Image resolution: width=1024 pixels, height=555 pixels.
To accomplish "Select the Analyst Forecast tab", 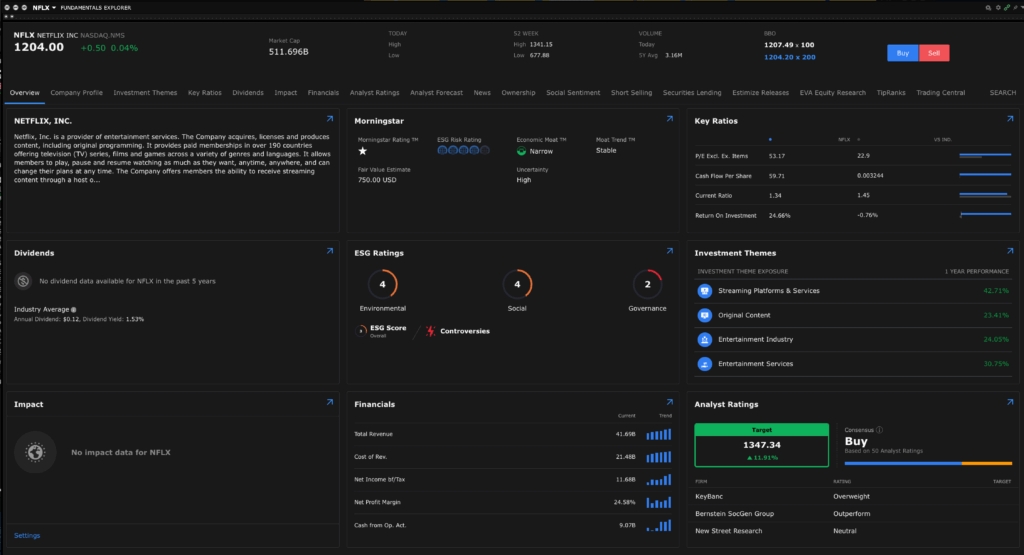I will tap(436, 93).
